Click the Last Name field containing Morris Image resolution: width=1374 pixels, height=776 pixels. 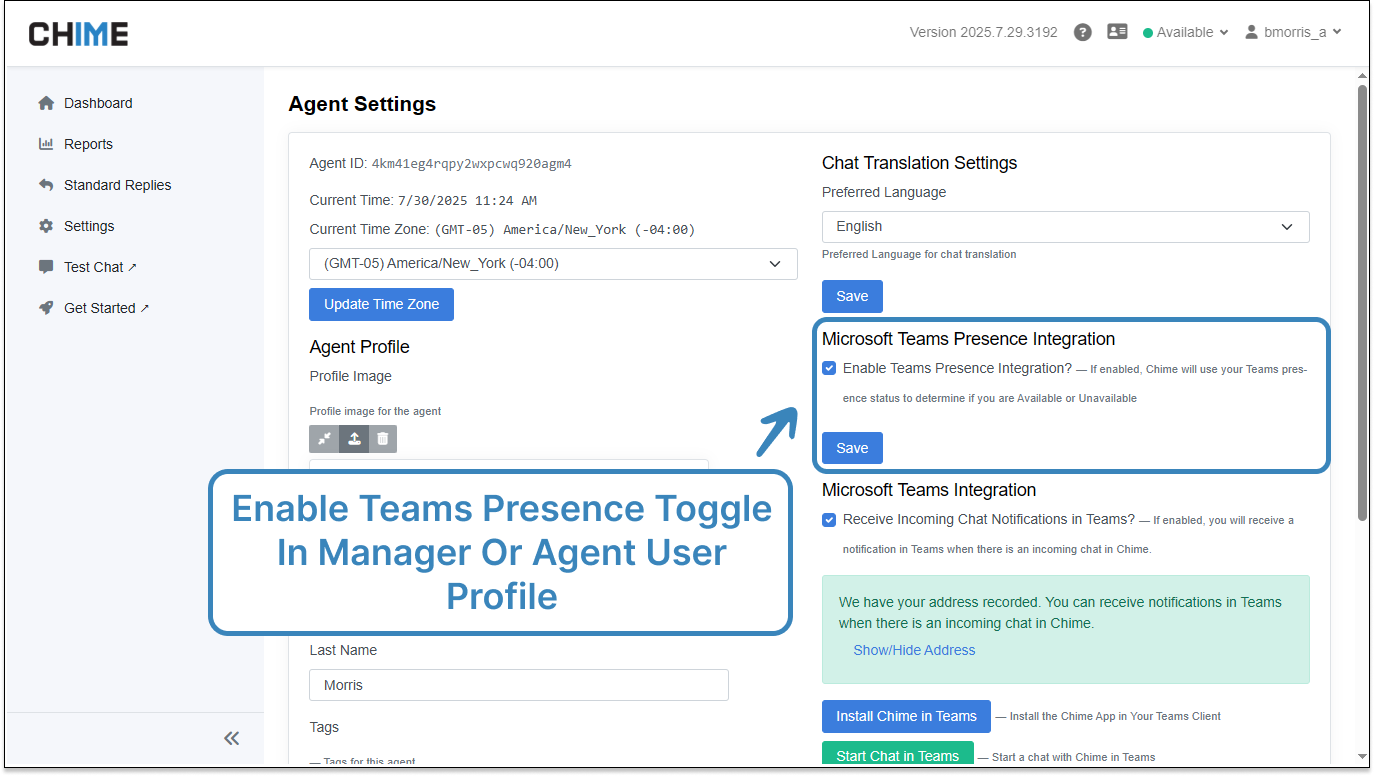519,685
